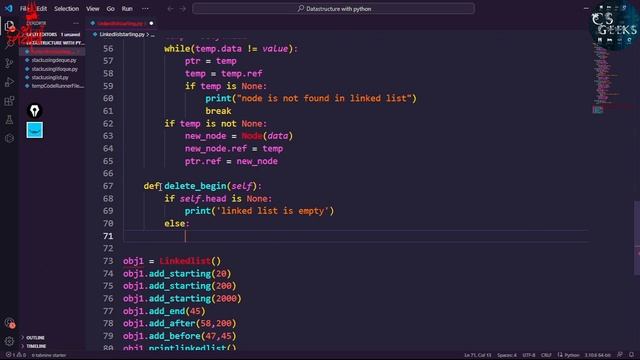The image size is (640, 360).
Task: Change Spaces: 4 indentation in status bar
Action: point(507,355)
